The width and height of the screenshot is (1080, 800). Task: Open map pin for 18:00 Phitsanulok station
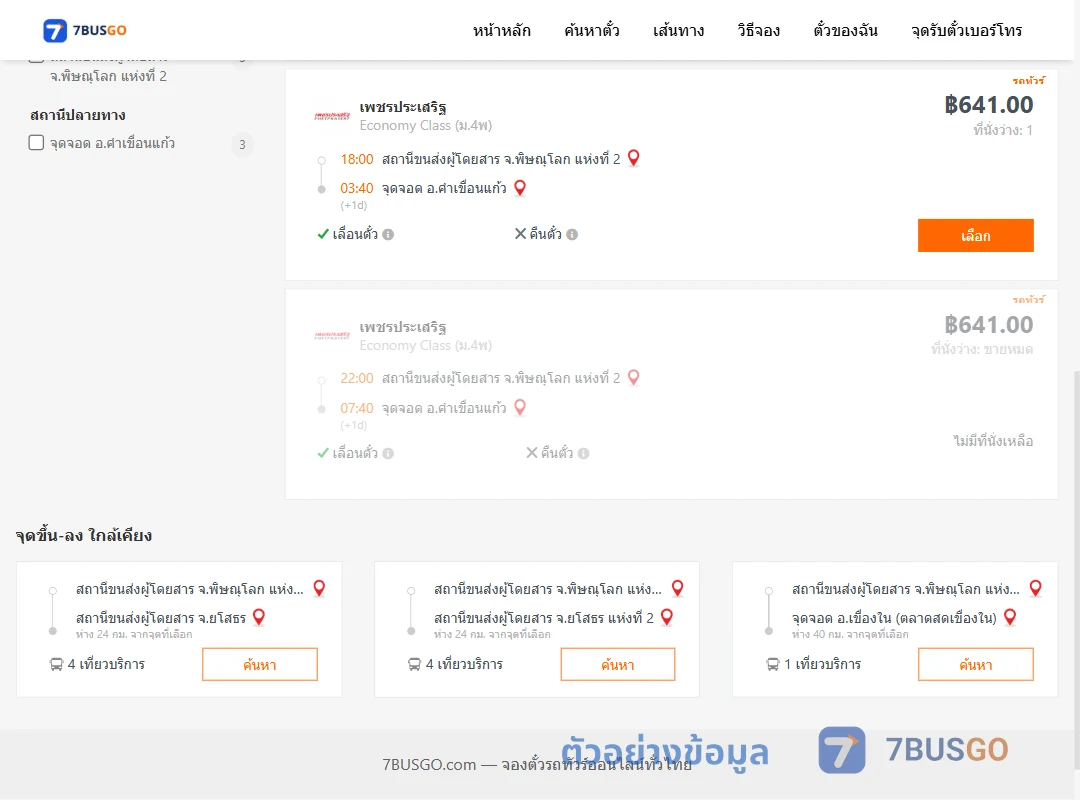click(634, 158)
